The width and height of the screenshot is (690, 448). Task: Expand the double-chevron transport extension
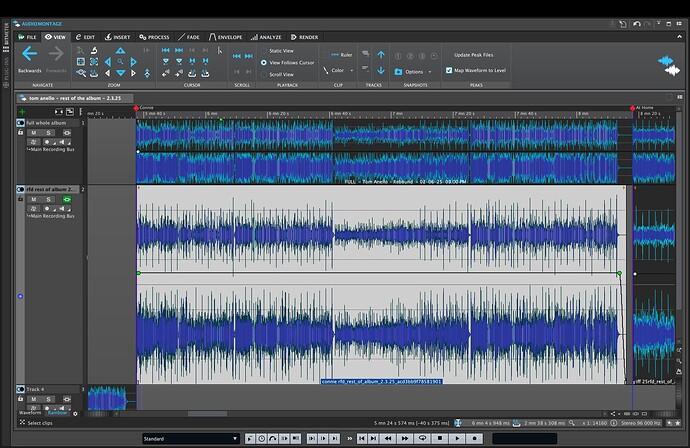pyautogui.click(x=350, y=438)
